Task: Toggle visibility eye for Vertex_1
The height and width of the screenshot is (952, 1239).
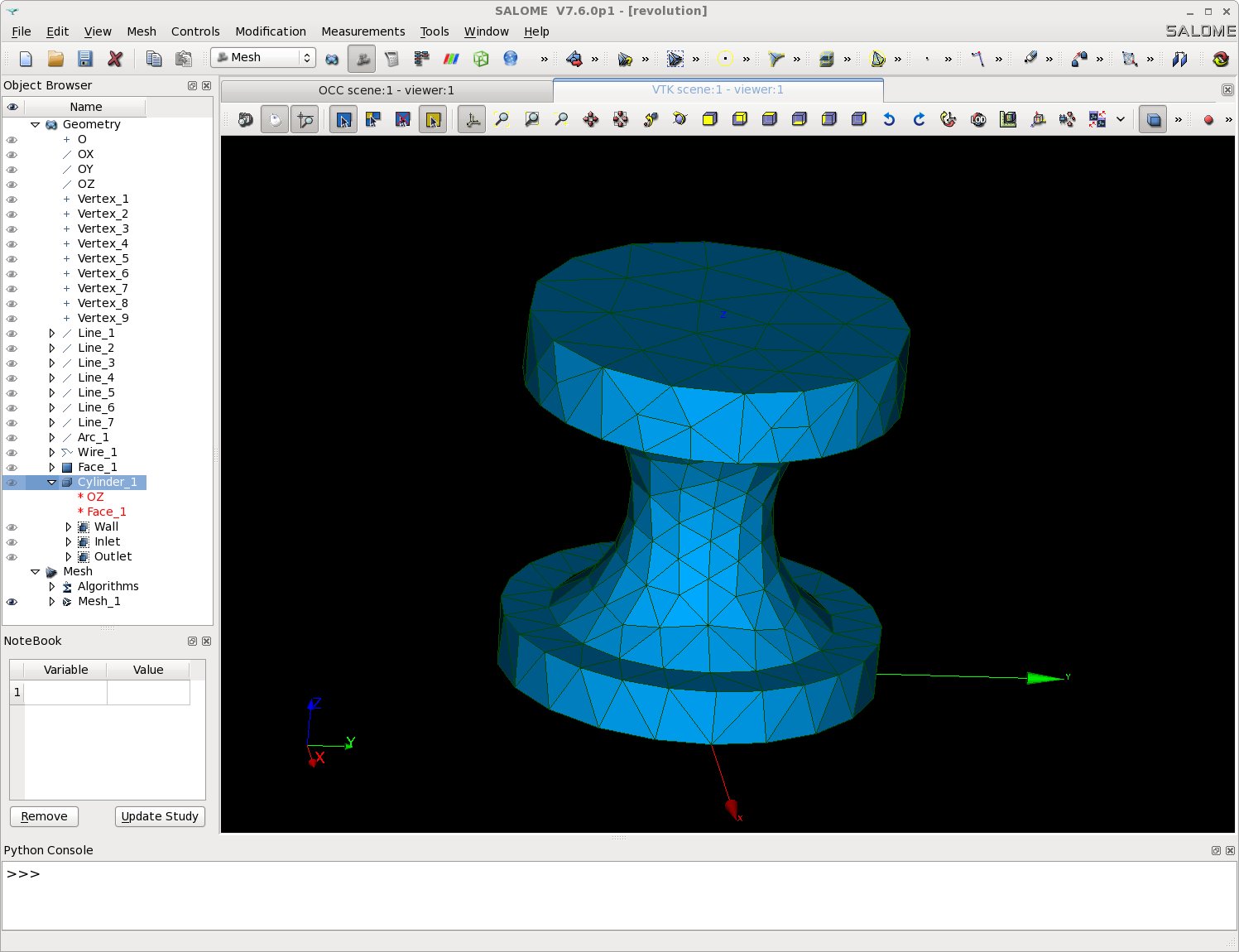Action: 12,200
